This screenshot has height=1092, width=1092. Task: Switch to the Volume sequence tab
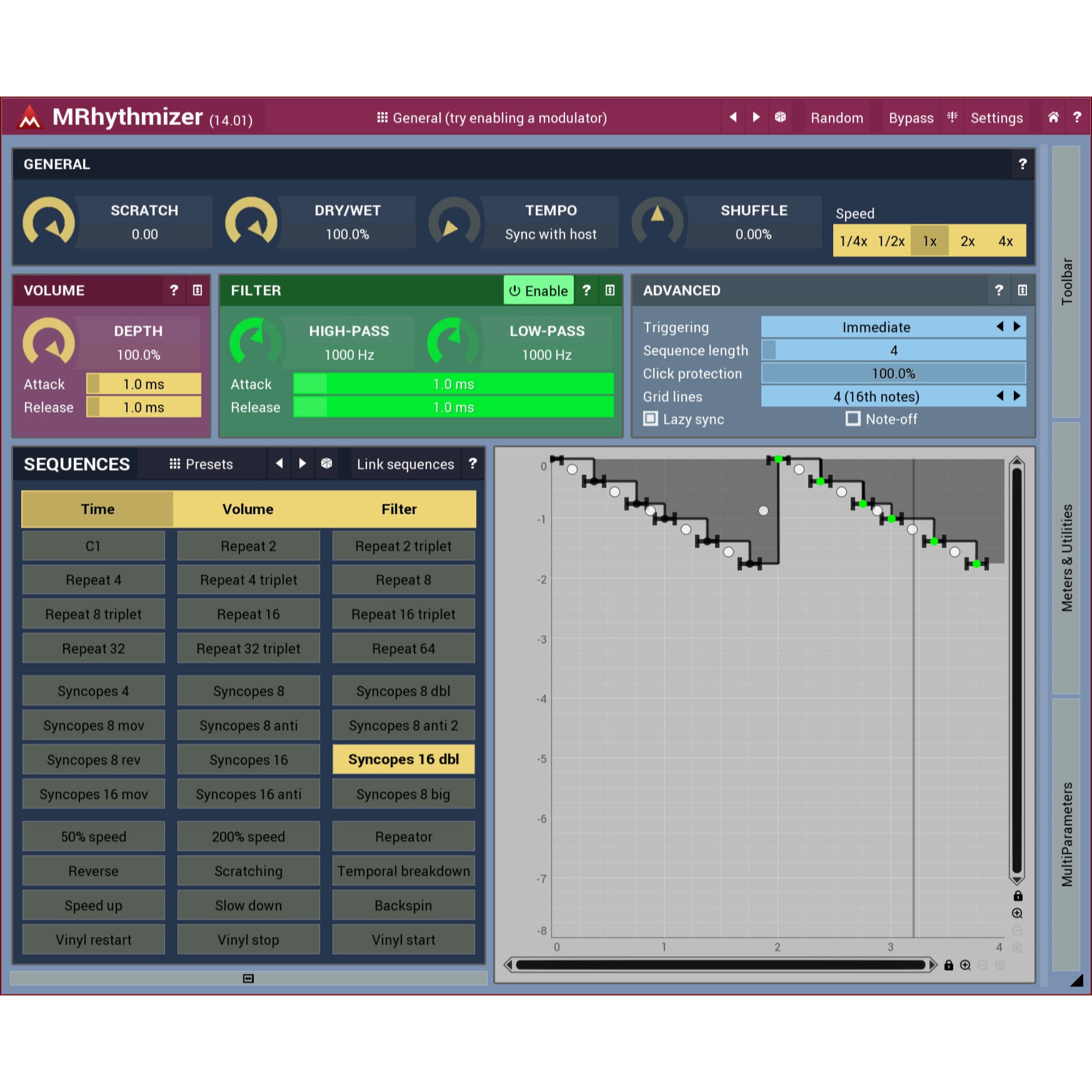click(x=248, y=509)
